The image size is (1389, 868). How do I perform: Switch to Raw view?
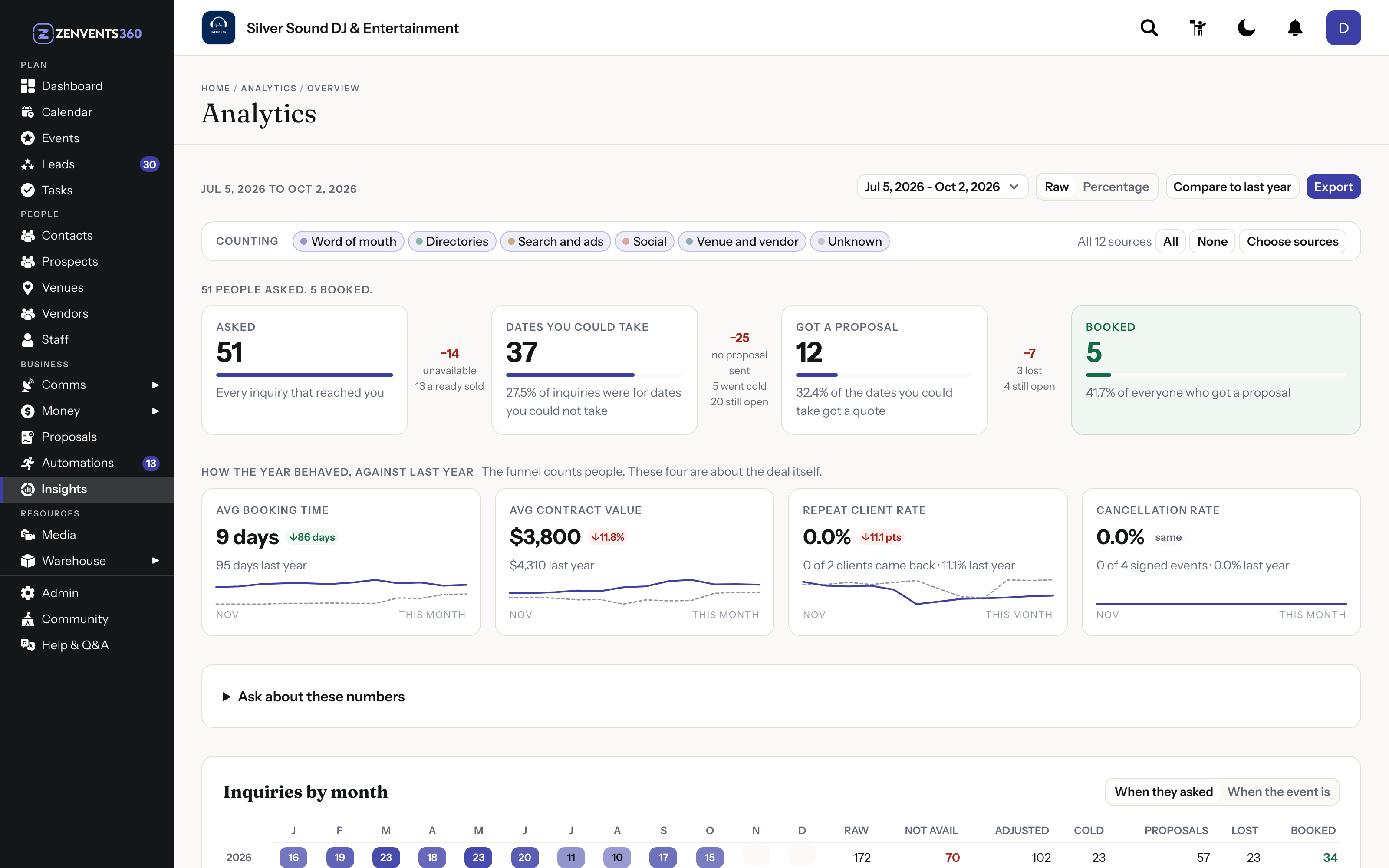click(1057, 187)
